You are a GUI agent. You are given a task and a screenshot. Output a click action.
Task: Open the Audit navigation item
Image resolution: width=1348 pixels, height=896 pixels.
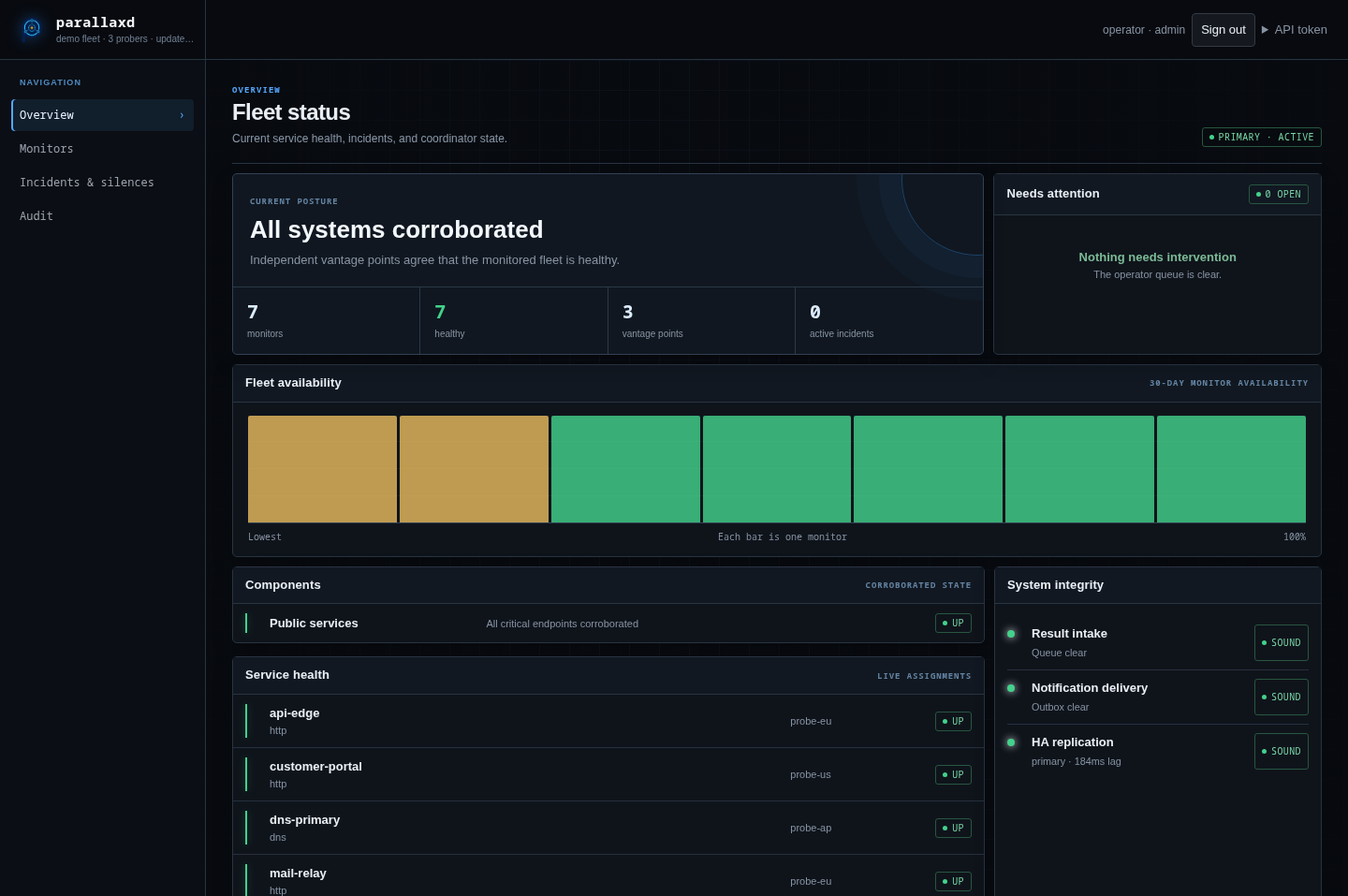103,216
